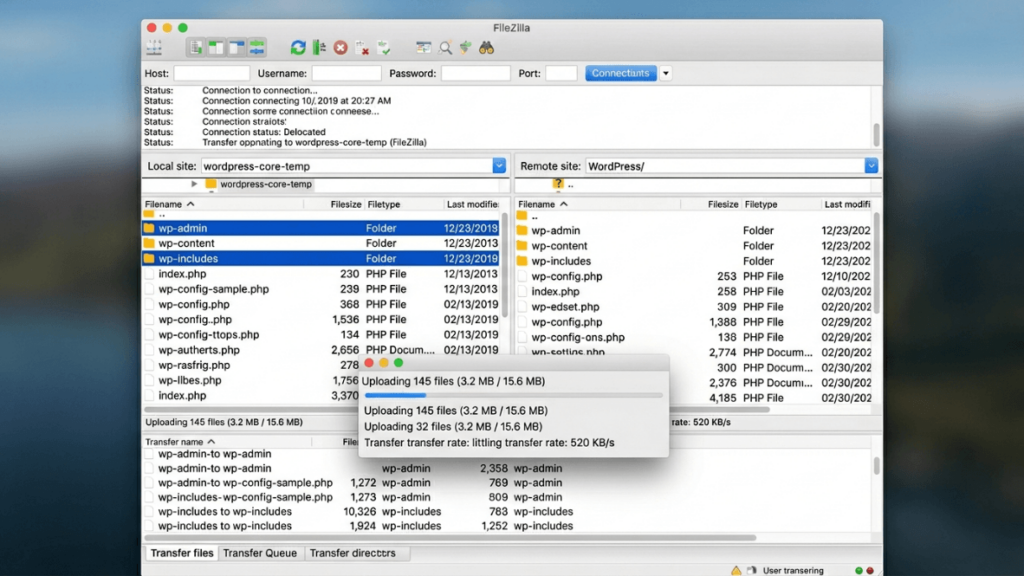Click the reconnect to server icon
Viewport: 1024px width, 576px height.
384,48
